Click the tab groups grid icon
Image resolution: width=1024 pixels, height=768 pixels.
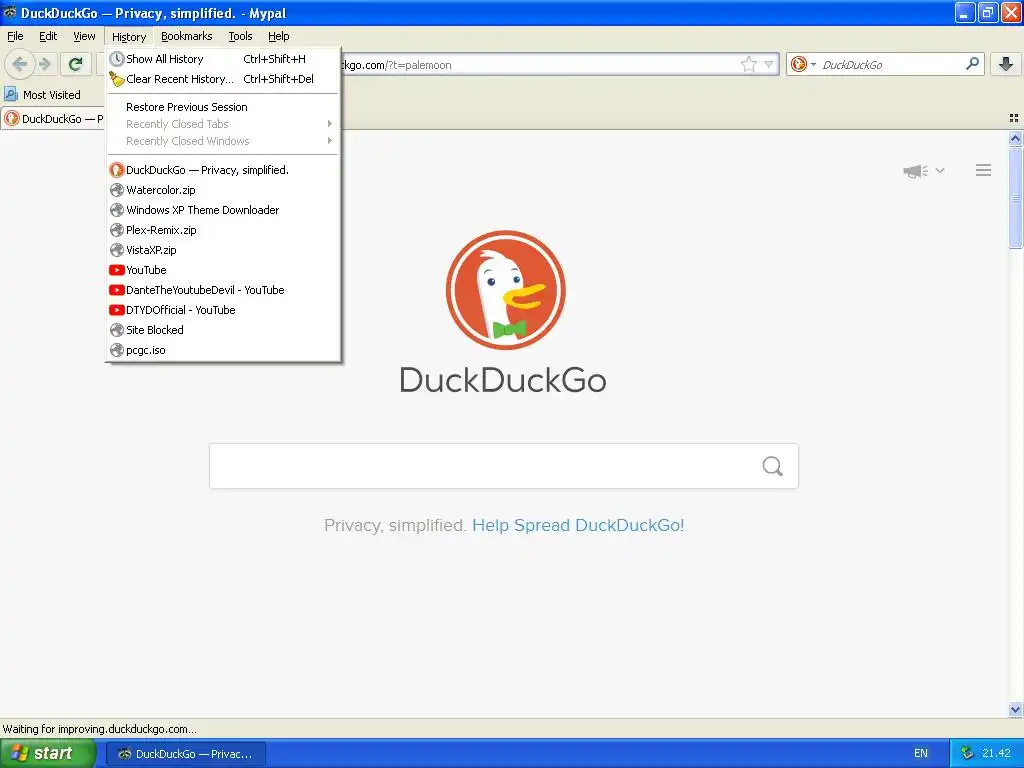click(x=1014, y=118)
